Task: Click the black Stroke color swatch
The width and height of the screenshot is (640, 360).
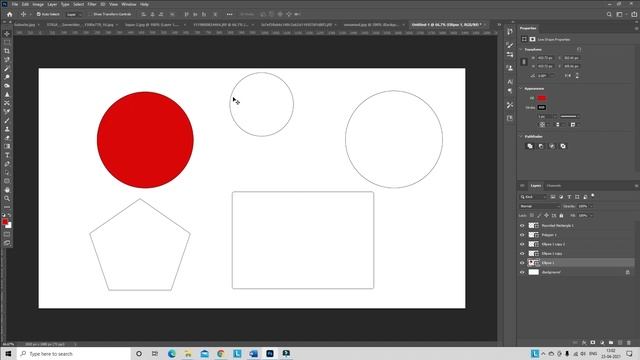Action: click(542, 107)
